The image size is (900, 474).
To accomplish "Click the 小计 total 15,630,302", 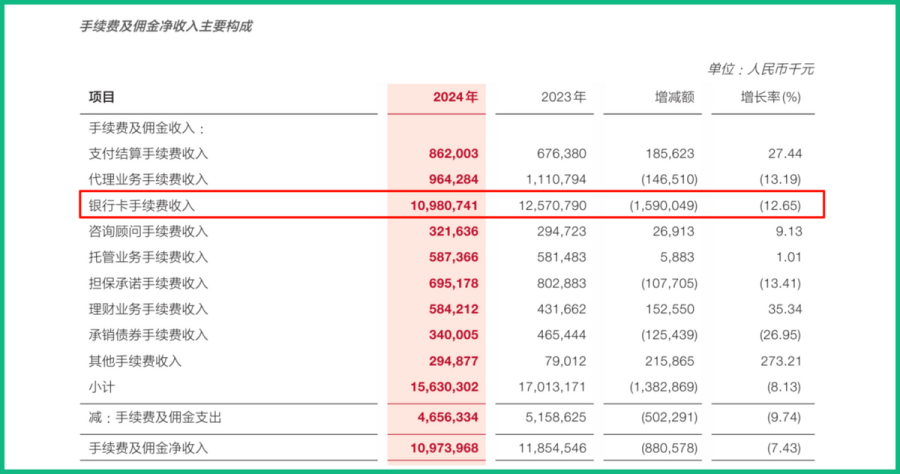I will [x=443, y=387].
